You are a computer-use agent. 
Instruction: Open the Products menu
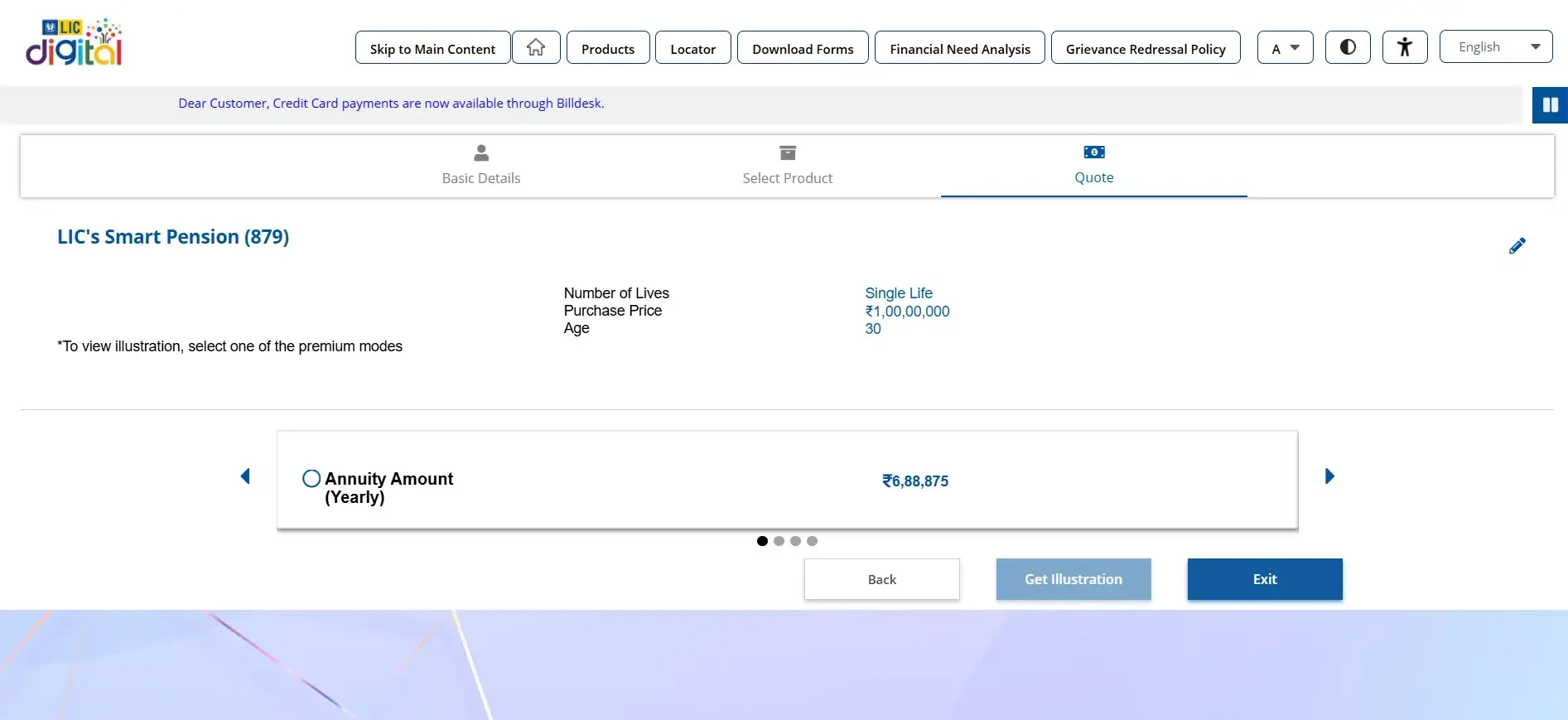608,47
